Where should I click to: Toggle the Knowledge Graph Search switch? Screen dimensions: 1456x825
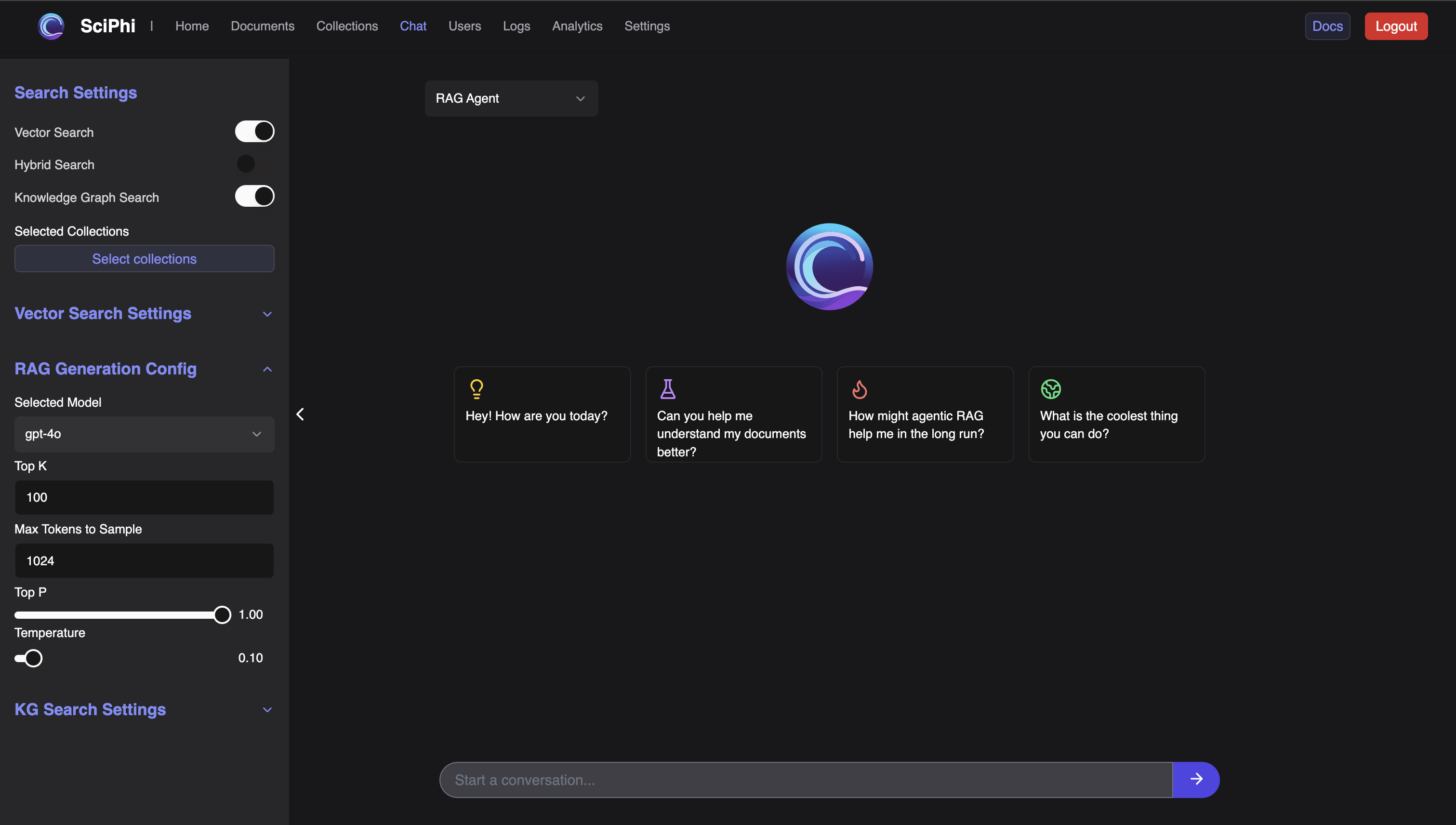tap(254, 196)
